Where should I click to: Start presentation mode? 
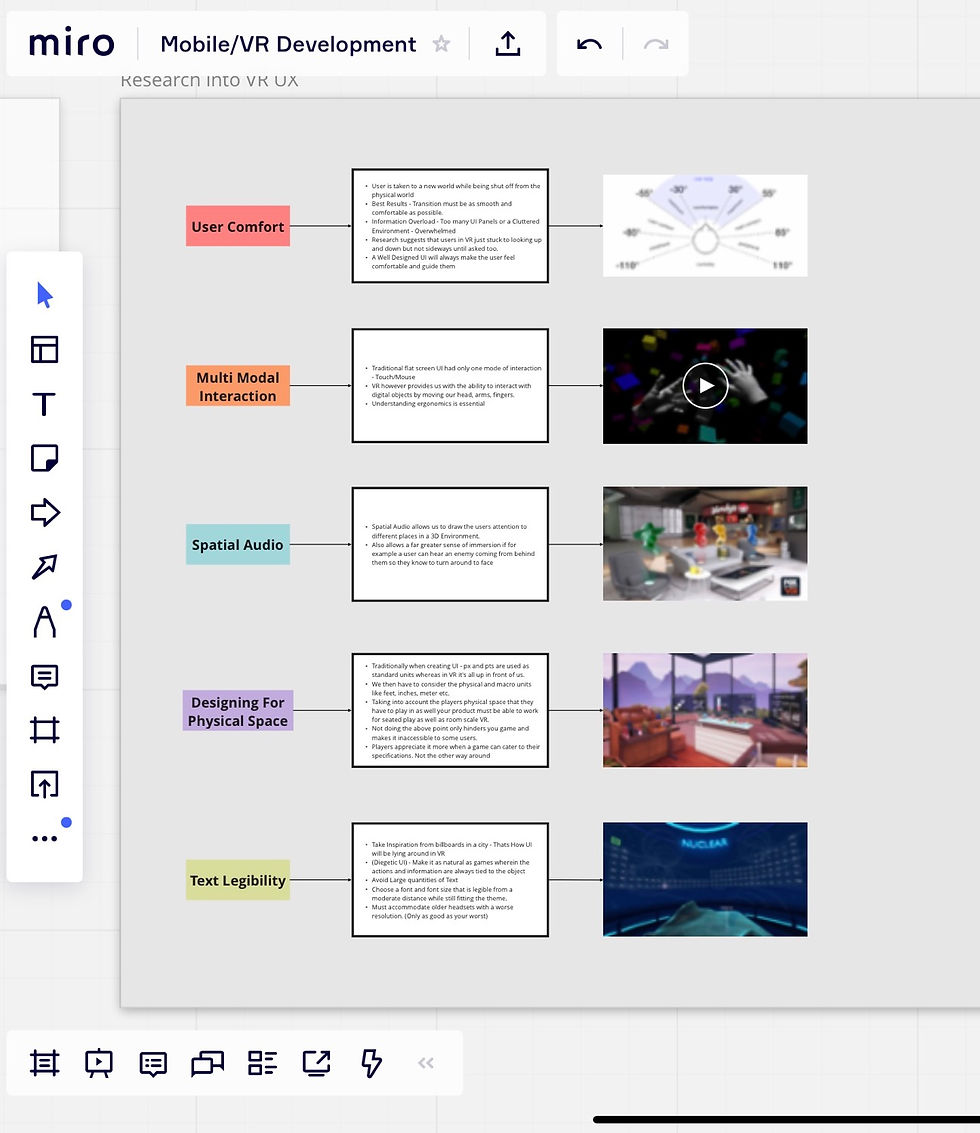point(99,1063)
